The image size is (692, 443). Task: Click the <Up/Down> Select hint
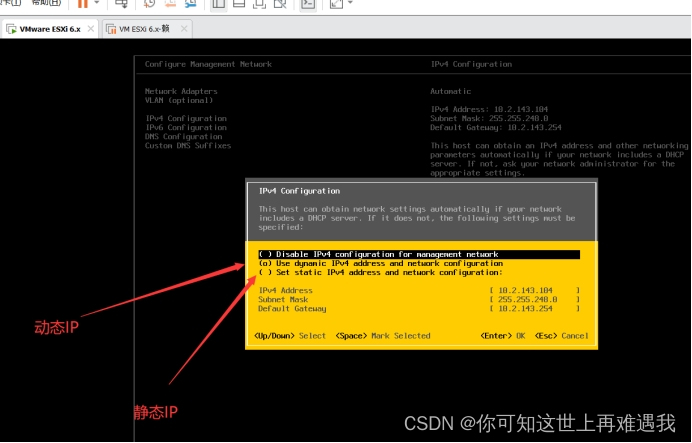(x=290, y=336)
